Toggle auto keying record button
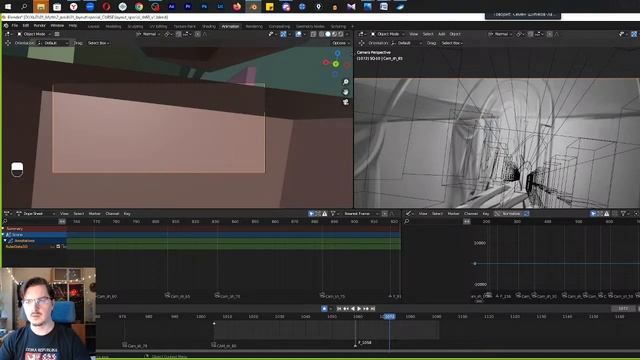 (324, 309)
